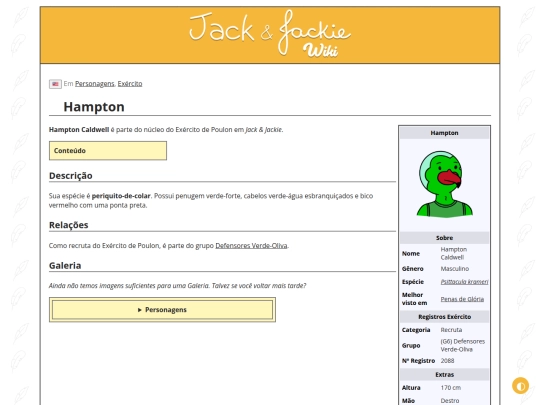Screen dimensions: 540x405
Task: Open the Exército category link
Action: tap(130, 84)
